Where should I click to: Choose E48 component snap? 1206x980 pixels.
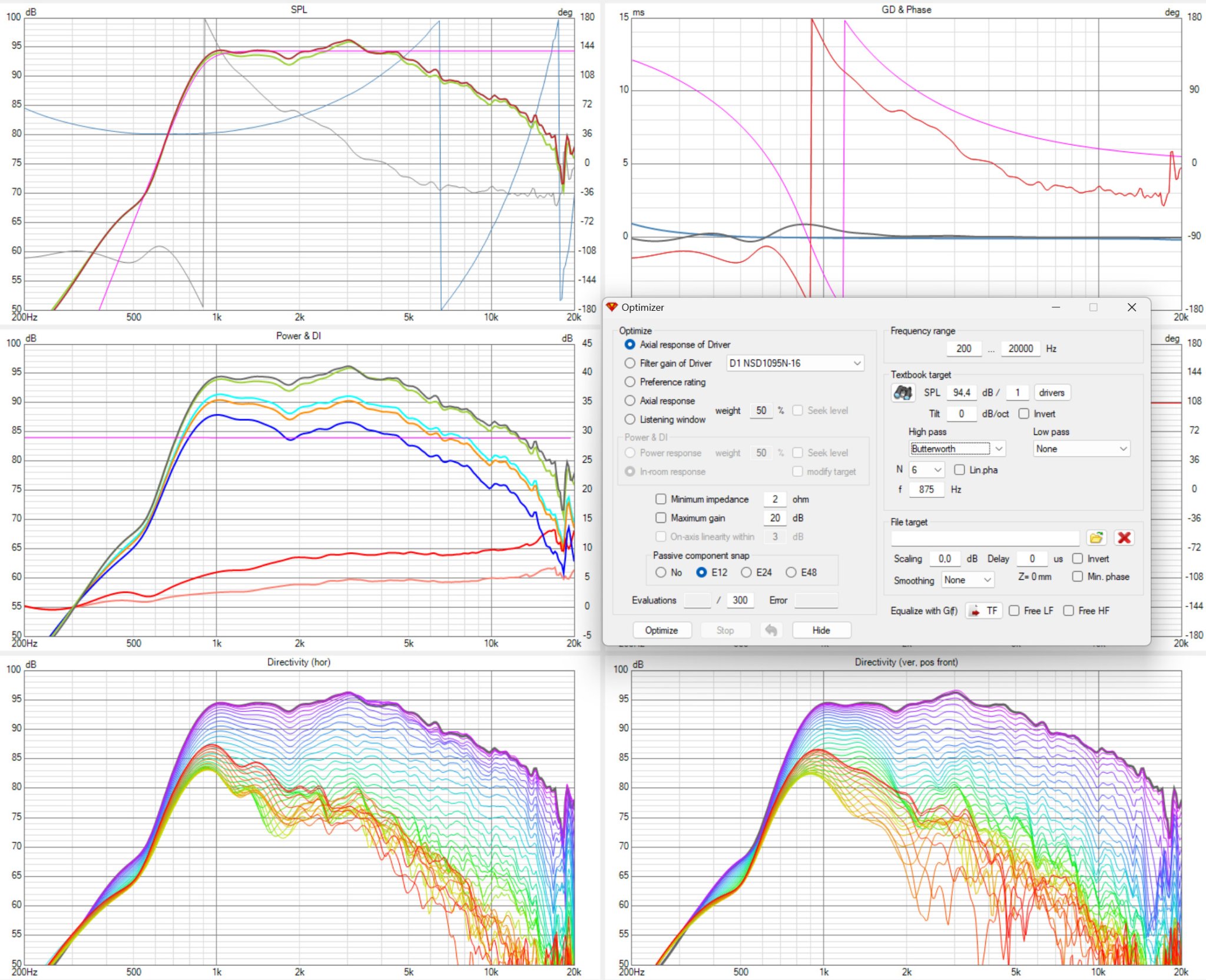(x=791, y=573)
